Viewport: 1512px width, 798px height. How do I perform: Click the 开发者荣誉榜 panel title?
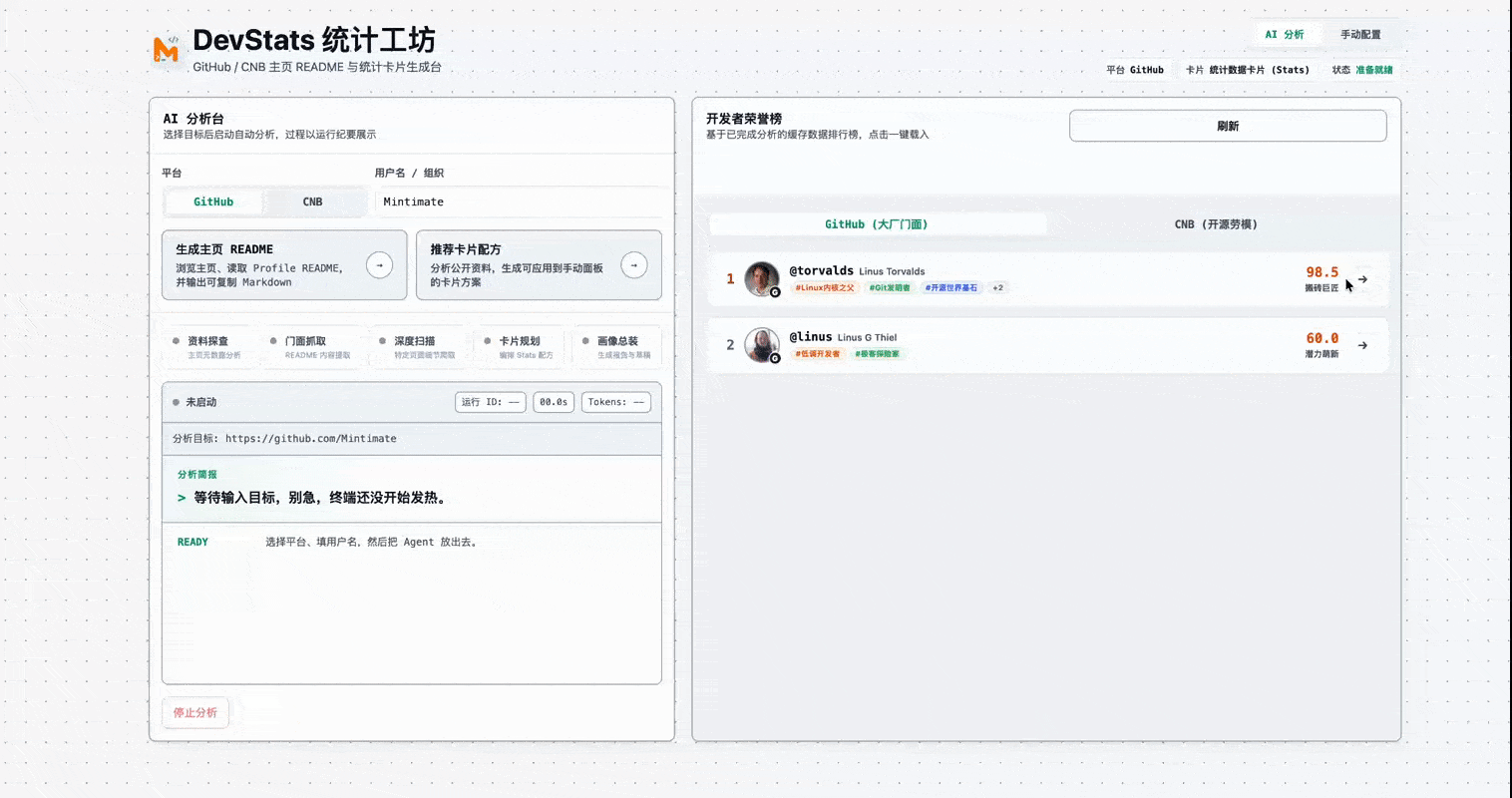pyautogui.click(x=744, y=118)
